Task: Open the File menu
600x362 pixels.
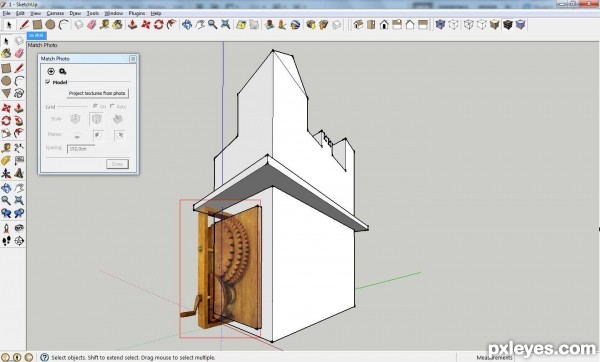Action: (7, 13)
